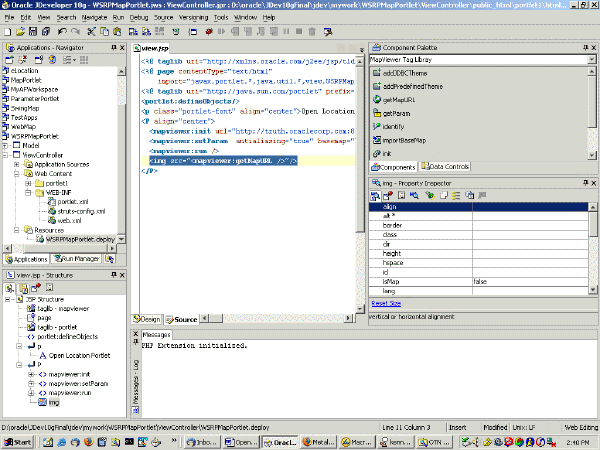Screen dimensions: 600x450
Task: Click the New file toolbar icon
Action: pyautogui.click(x=8, y=32)
